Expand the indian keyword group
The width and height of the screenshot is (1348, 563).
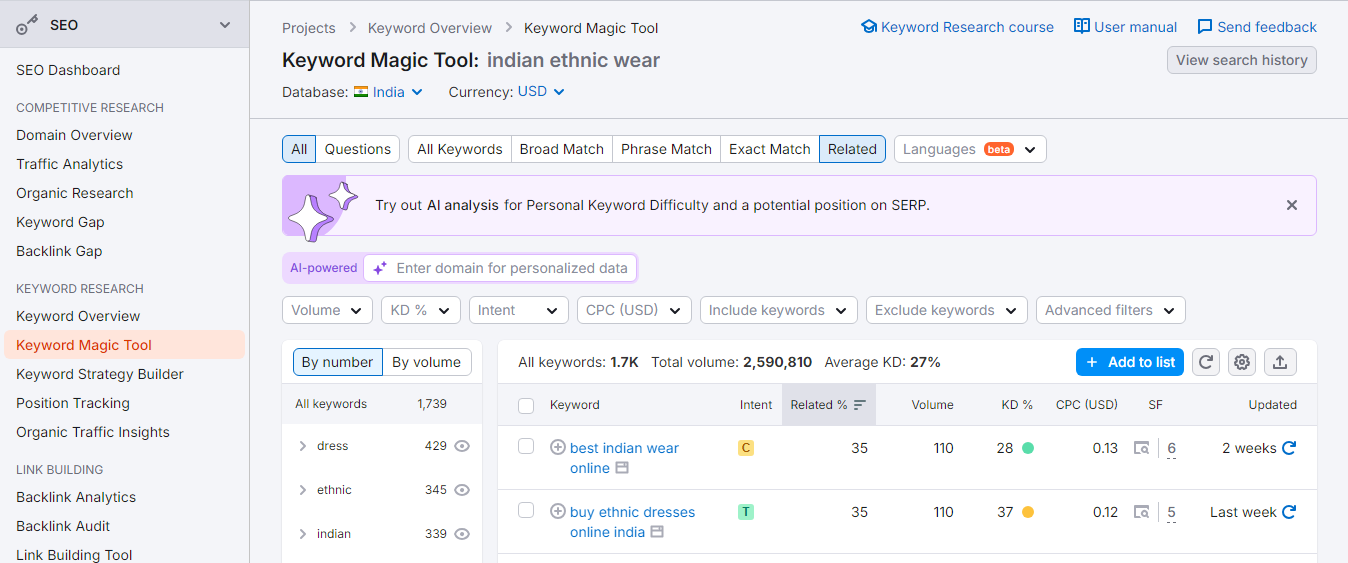303,534
